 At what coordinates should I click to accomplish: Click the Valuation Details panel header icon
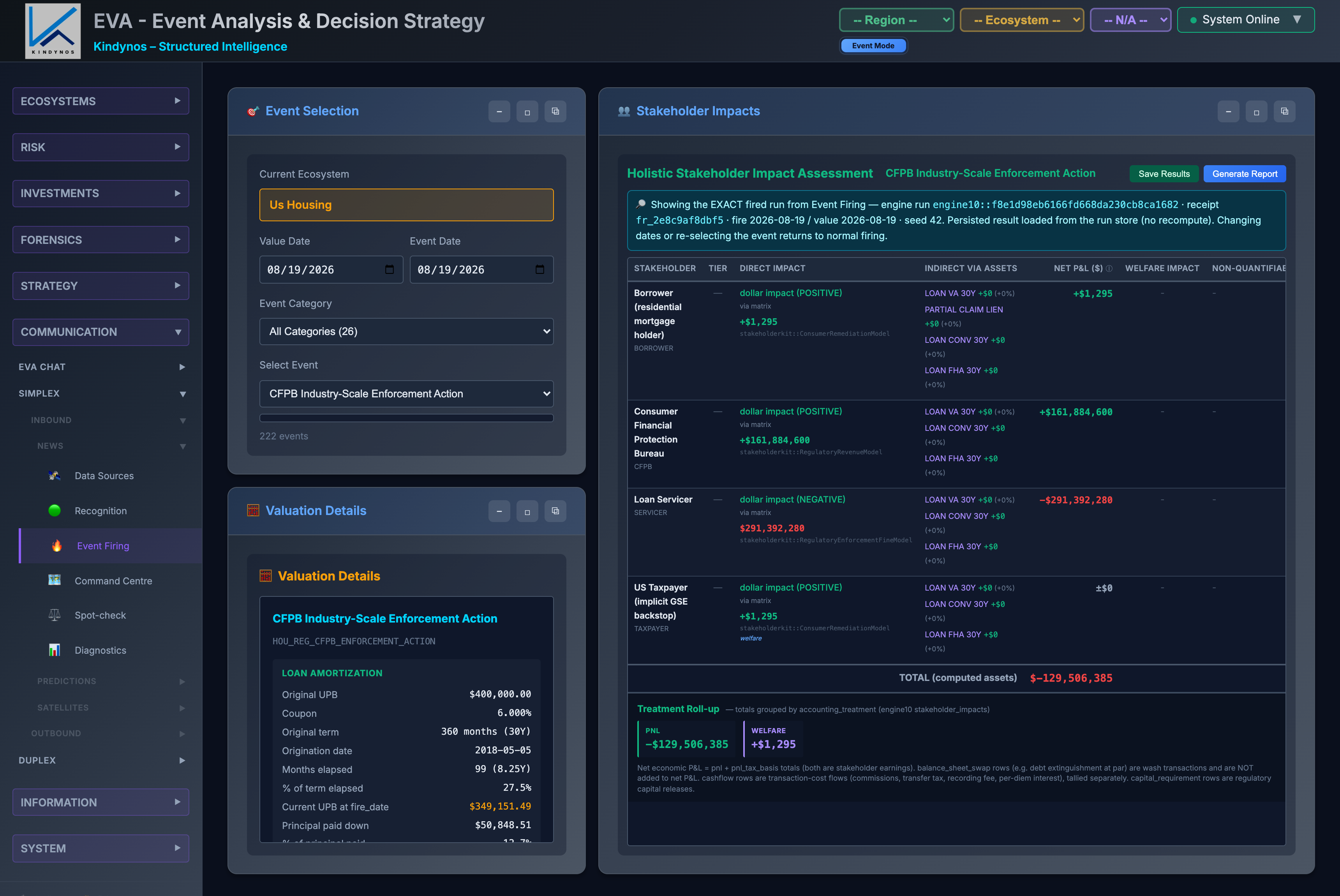[252, 510]
